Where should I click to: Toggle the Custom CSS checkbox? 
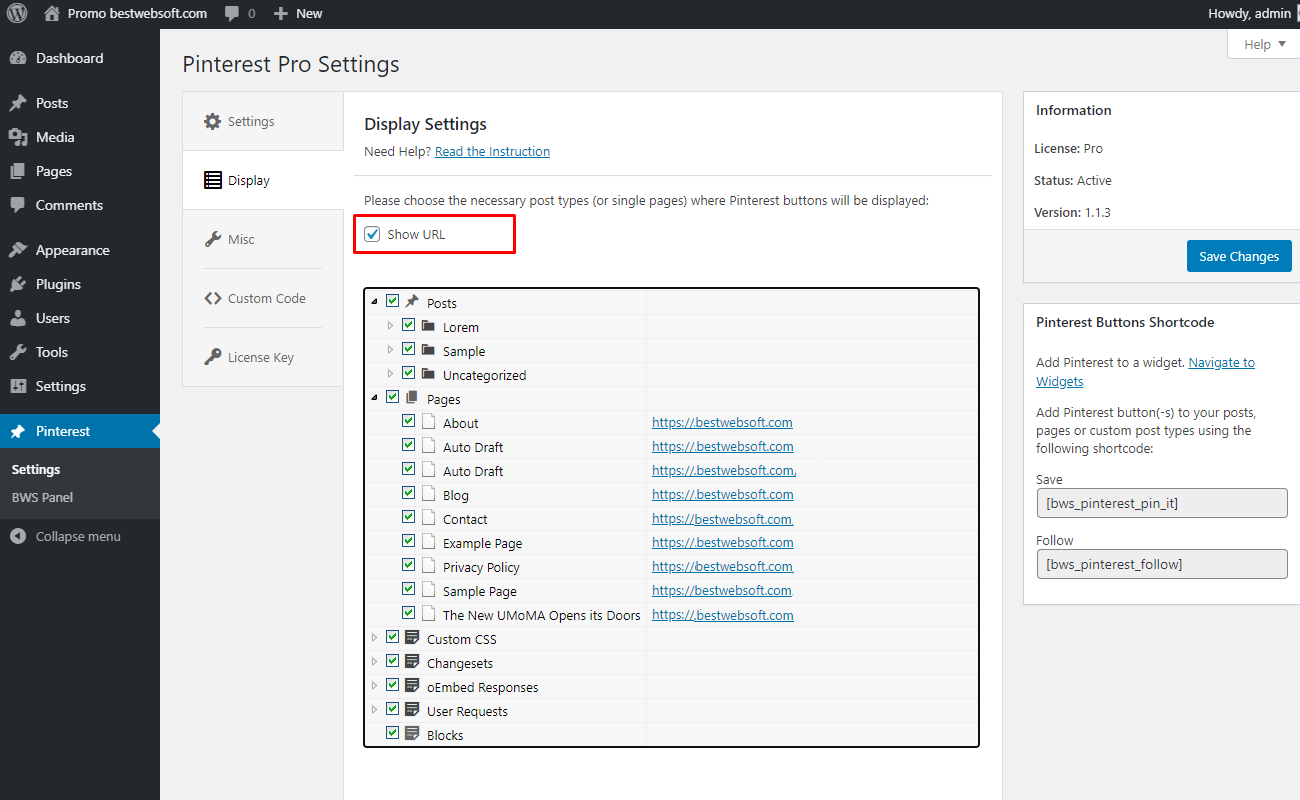coord(392,637)
